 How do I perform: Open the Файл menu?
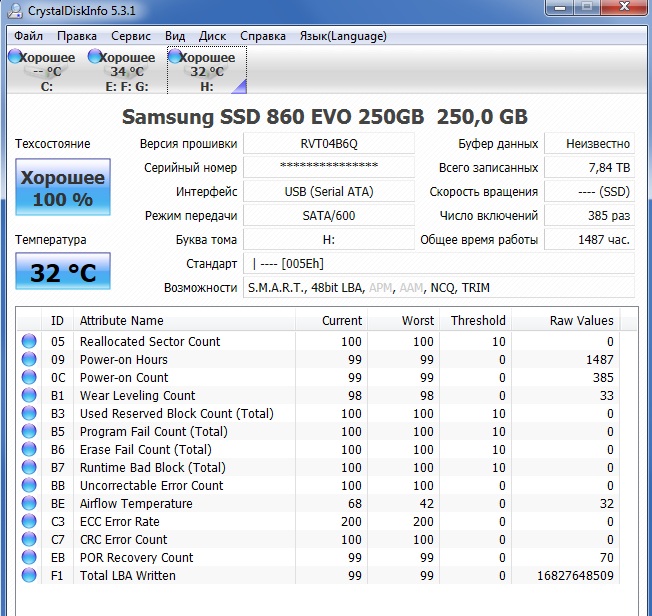[28, 36]
